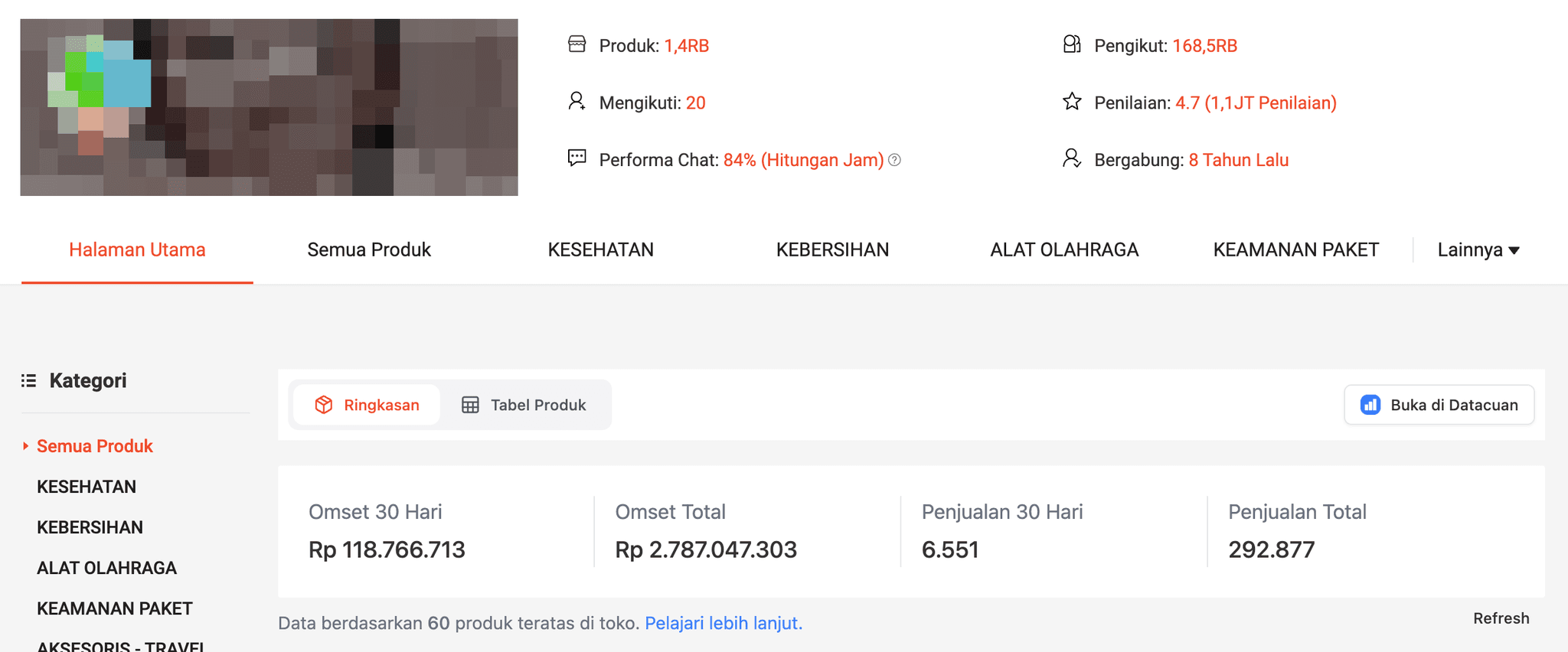Click the Buka di Datacuan button

[1439, 405]
